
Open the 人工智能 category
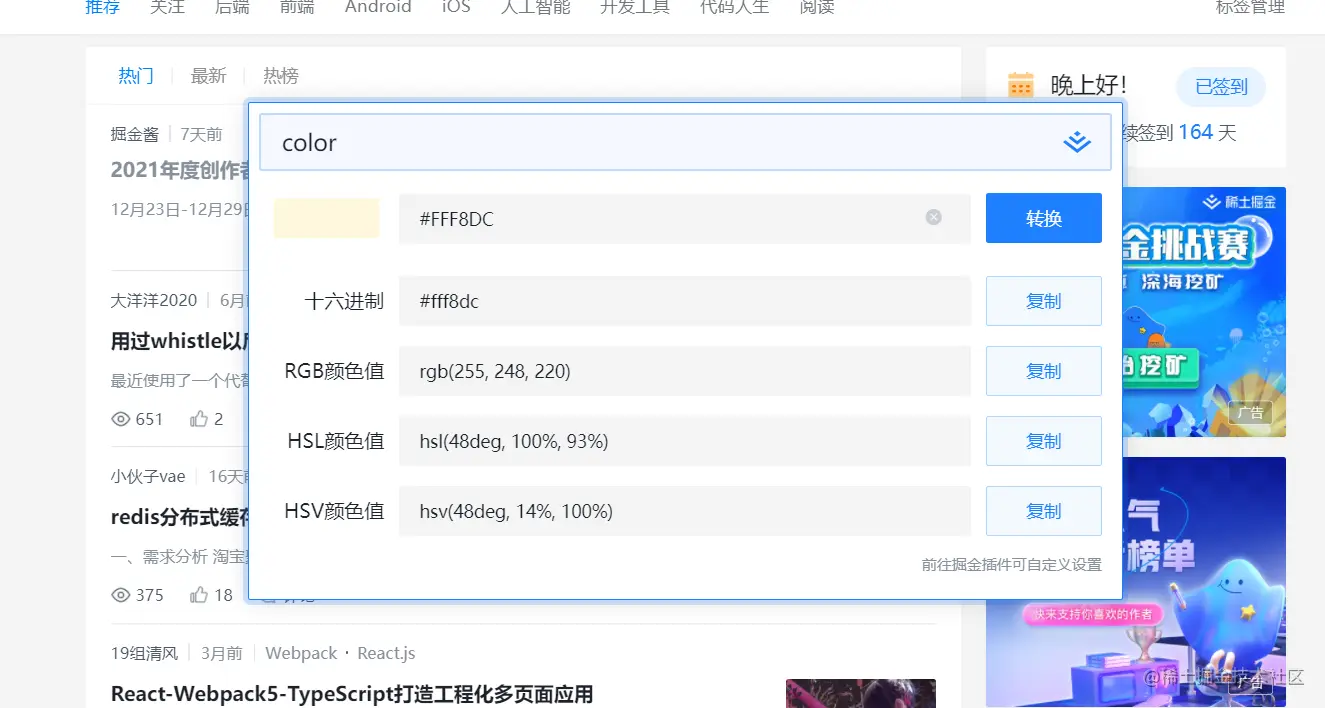(x=535, y=7)
